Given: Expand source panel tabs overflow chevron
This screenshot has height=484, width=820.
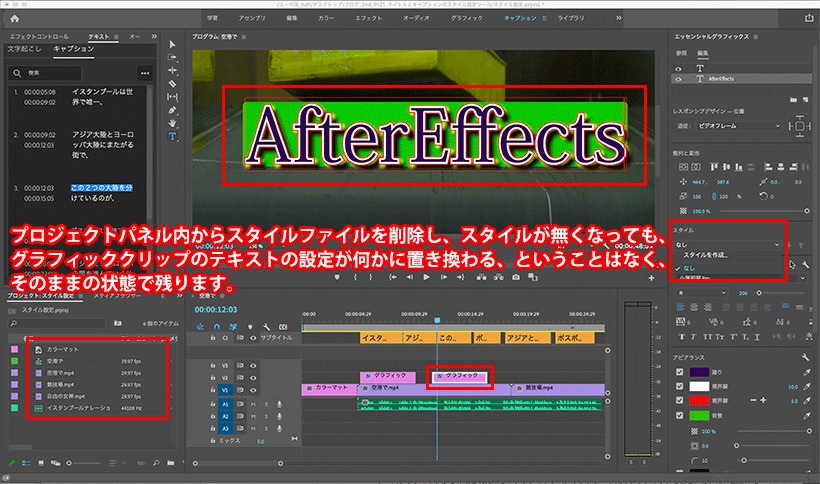Looking at the screenshot, I should tap(154, 37).
